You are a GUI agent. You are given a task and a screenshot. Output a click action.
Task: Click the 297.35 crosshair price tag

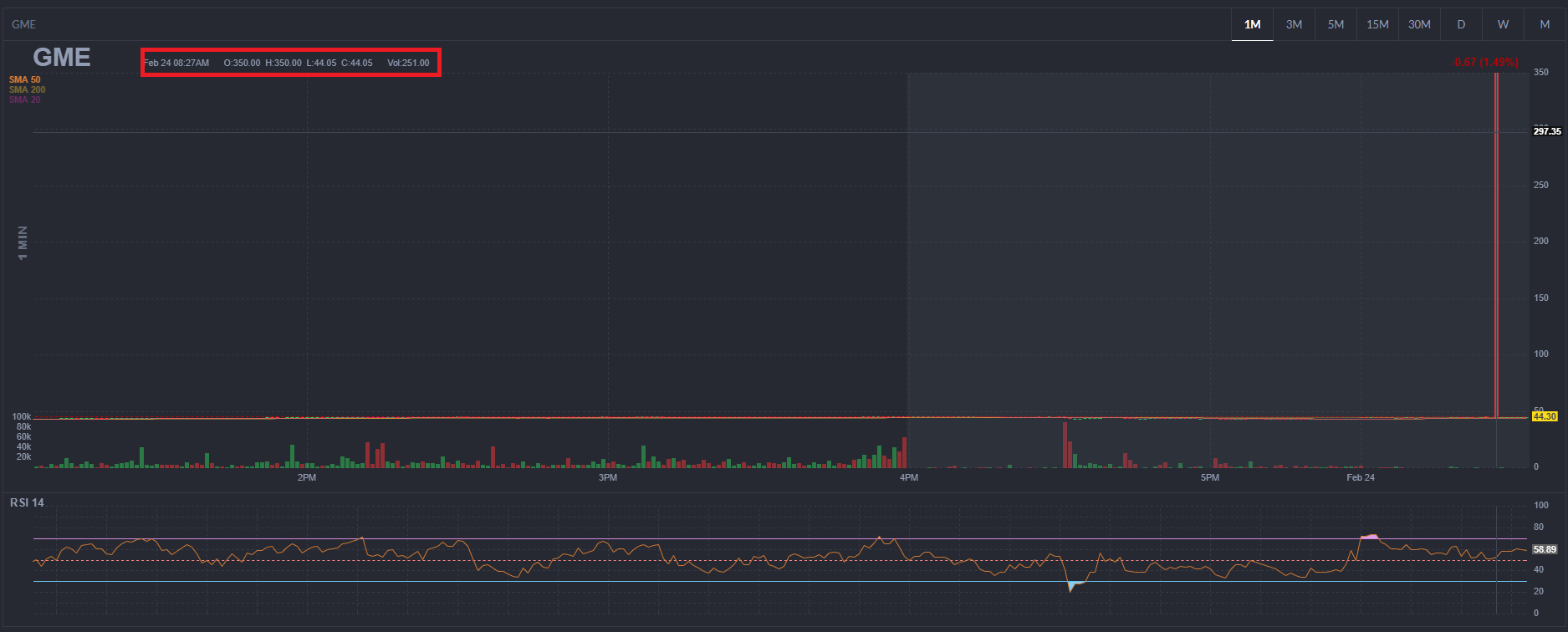point(1546,131)
